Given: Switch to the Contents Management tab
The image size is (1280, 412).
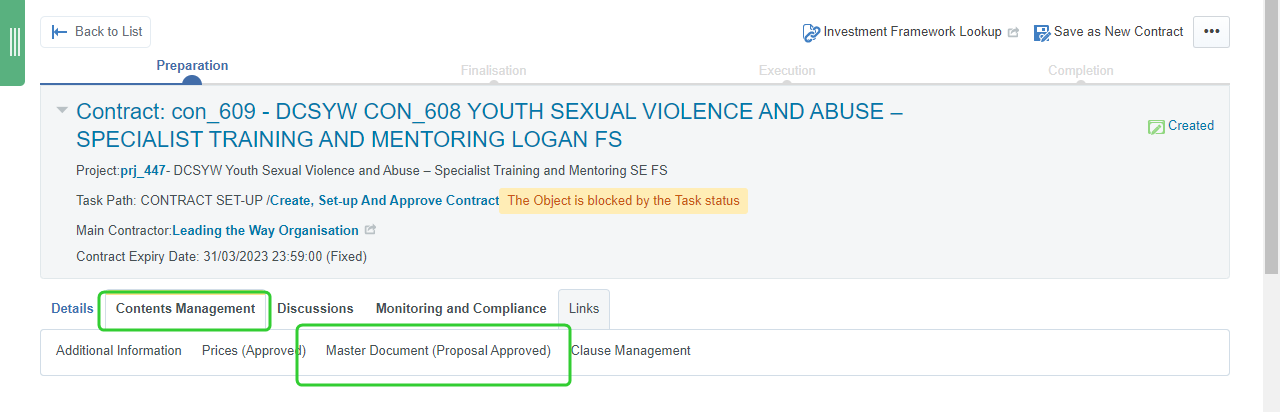Looking at the screenshot, I should [185, 309].
